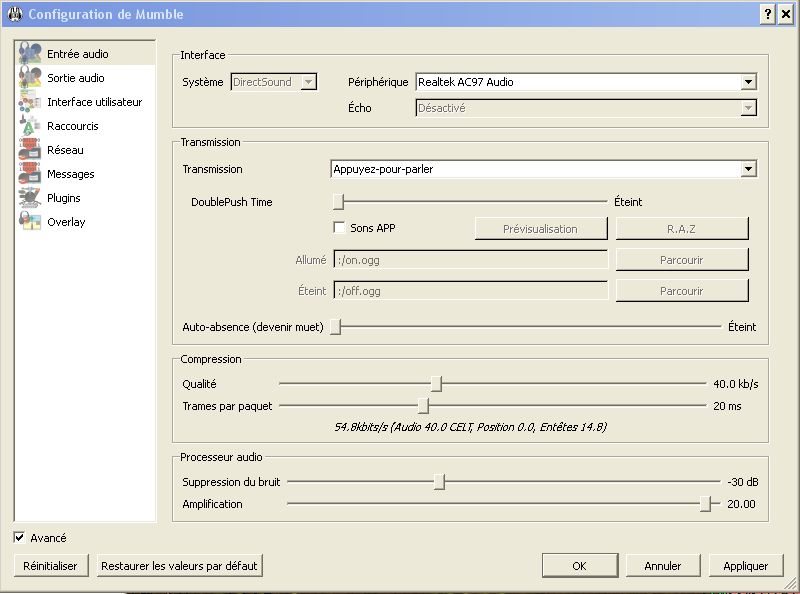Click the Allumé :/on.ogg input field
Viewport: 800px width, 594px height.
point(470,260)
